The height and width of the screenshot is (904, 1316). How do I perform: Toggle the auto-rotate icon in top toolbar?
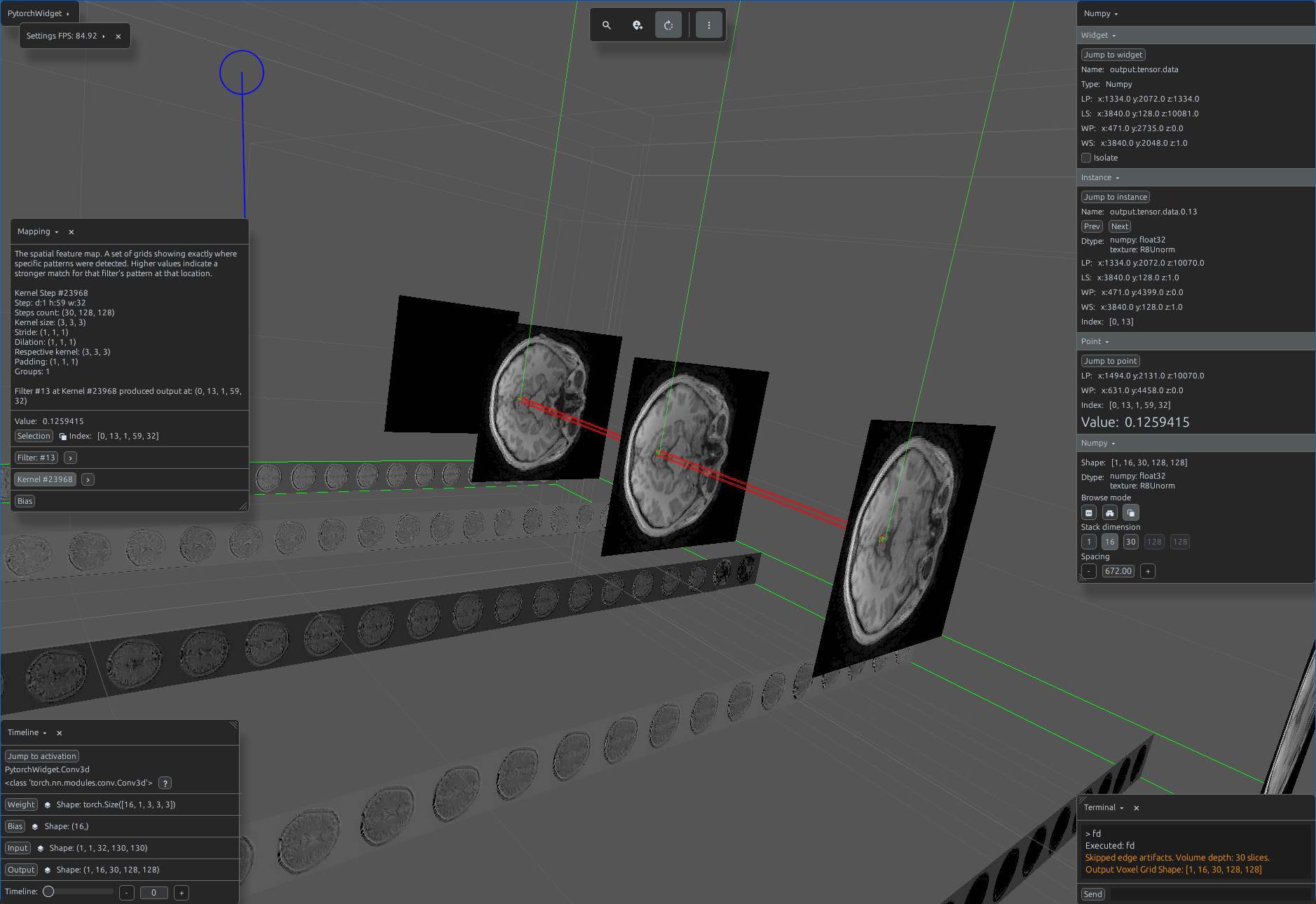669,25
